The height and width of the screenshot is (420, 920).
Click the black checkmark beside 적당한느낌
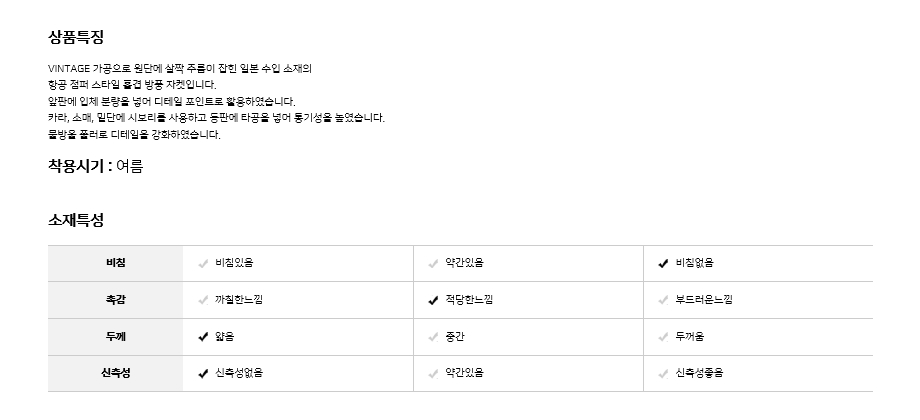click(x=433, y=300)
